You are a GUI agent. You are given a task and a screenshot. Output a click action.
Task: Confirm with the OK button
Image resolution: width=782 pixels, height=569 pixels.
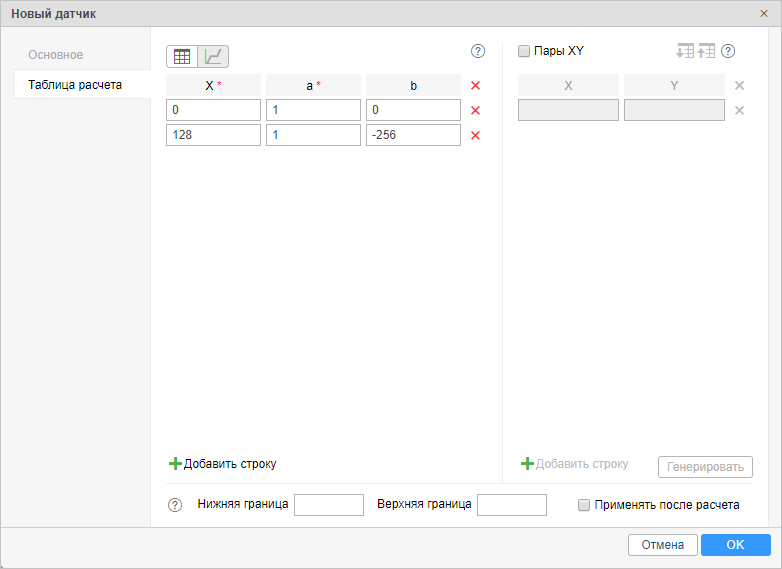736,545
